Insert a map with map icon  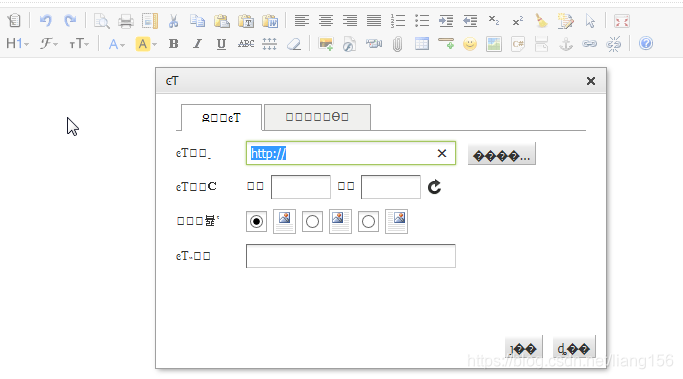pos(494,44)
